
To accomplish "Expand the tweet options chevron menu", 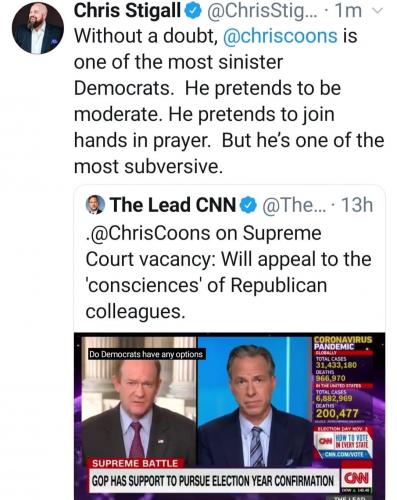I will pos(378,11).
